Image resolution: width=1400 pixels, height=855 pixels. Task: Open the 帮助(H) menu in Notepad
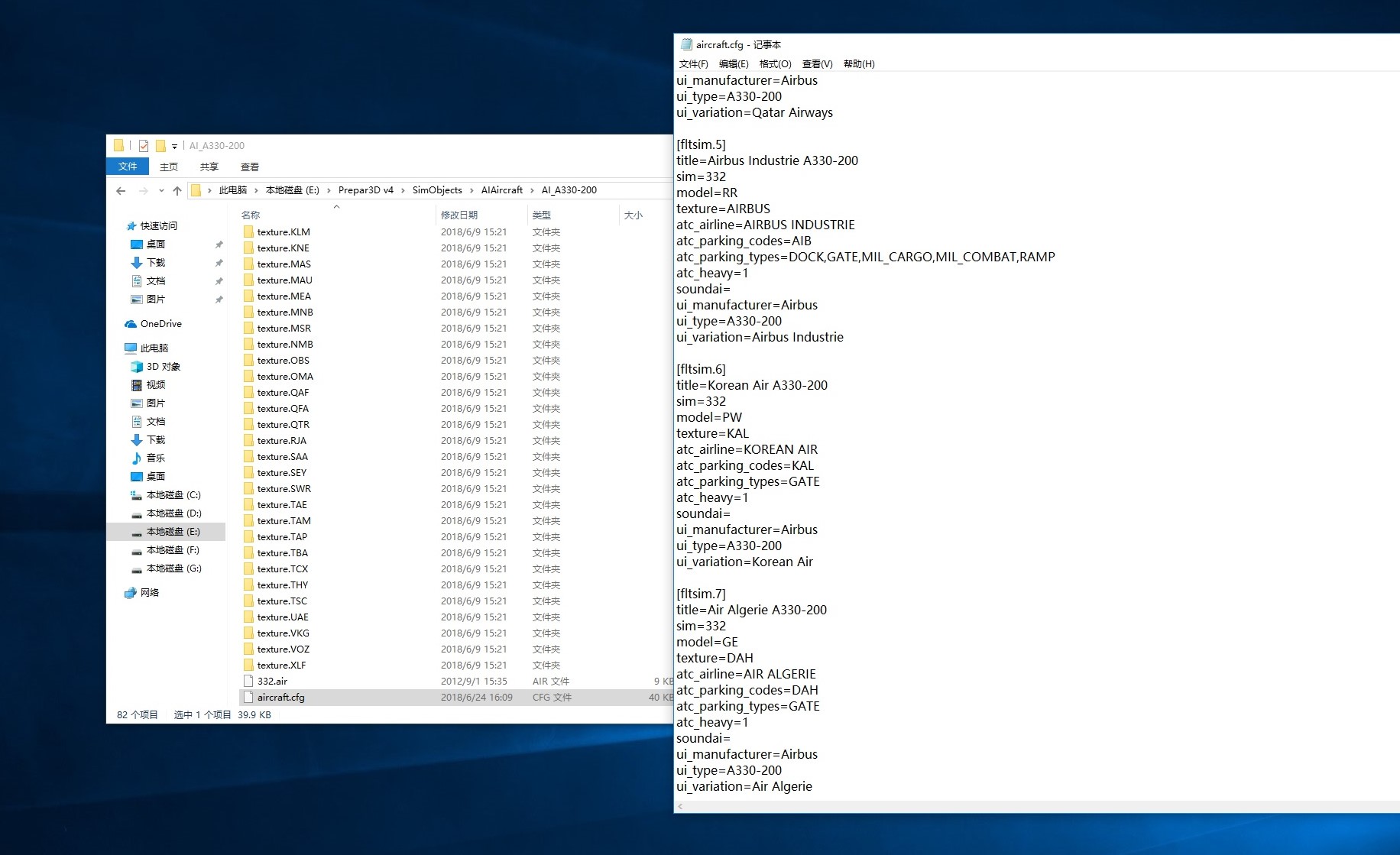tap(859, 64)
